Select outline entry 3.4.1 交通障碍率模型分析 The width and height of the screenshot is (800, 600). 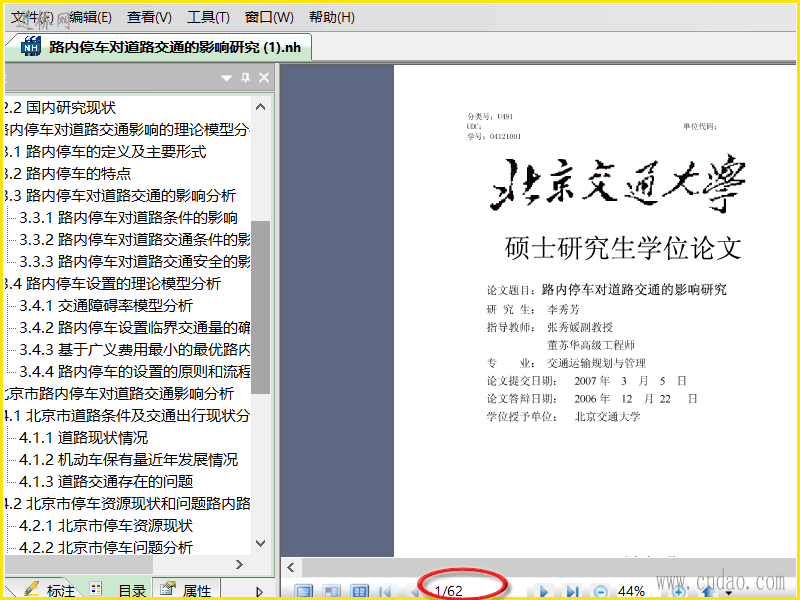[x=106, y=305]
